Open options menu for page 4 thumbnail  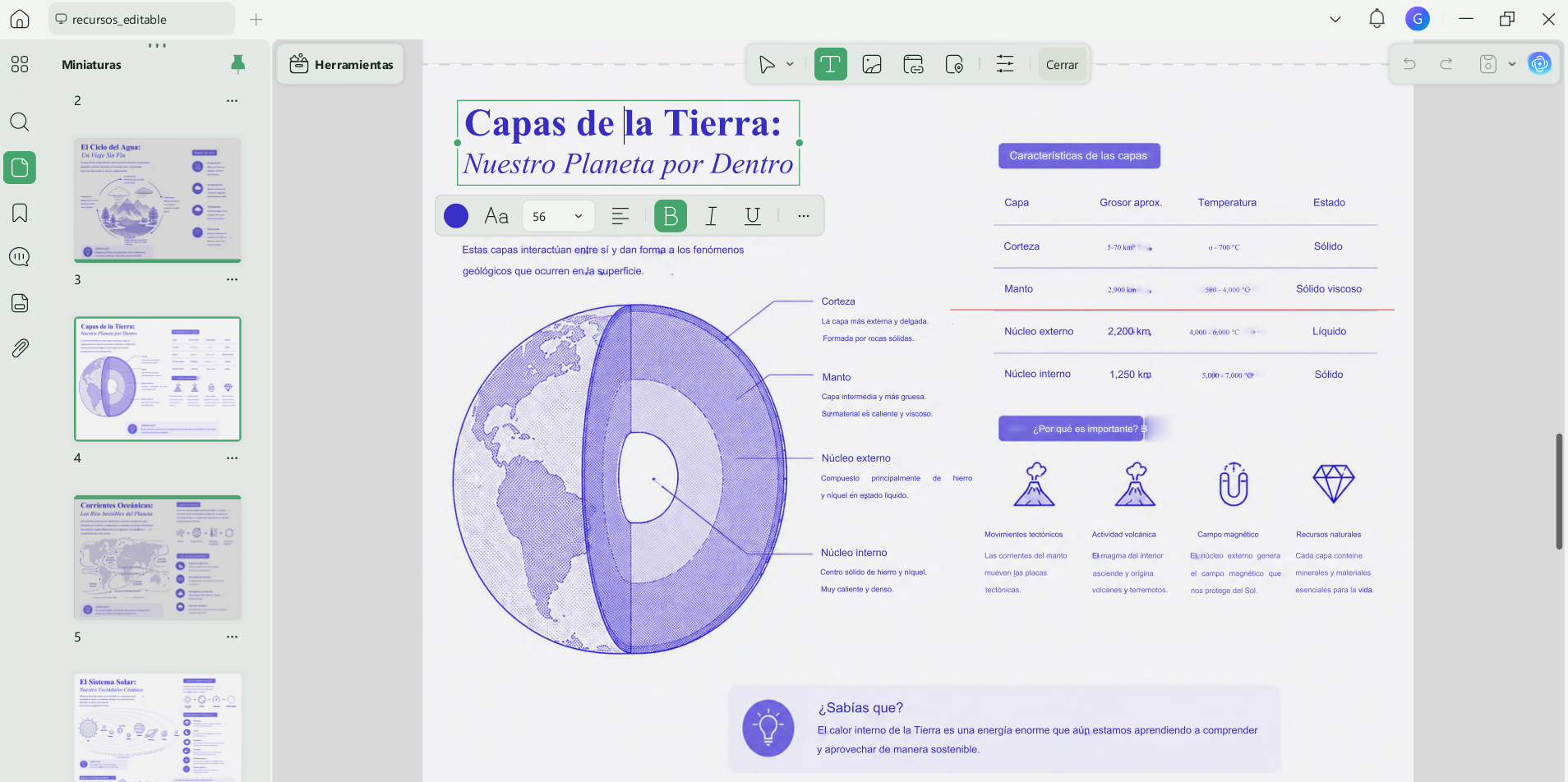(232, 458)
